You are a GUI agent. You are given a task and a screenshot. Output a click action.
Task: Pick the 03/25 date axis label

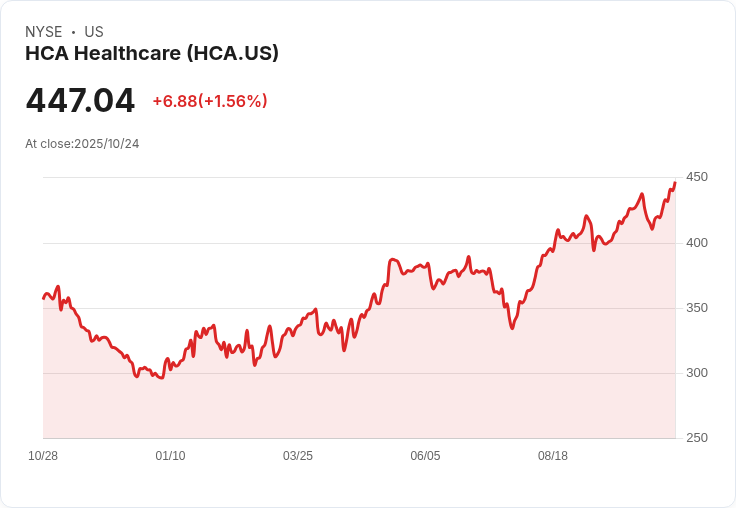tap(298, 456)
